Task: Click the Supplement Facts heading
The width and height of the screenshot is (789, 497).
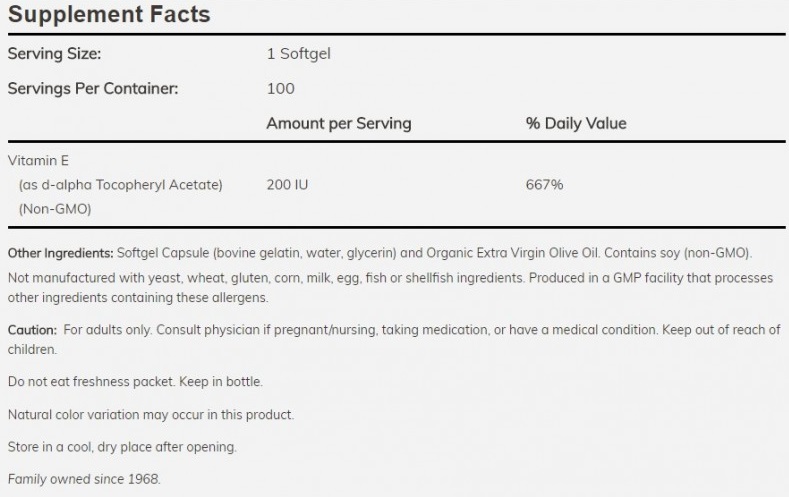Action: click(109, 15)
